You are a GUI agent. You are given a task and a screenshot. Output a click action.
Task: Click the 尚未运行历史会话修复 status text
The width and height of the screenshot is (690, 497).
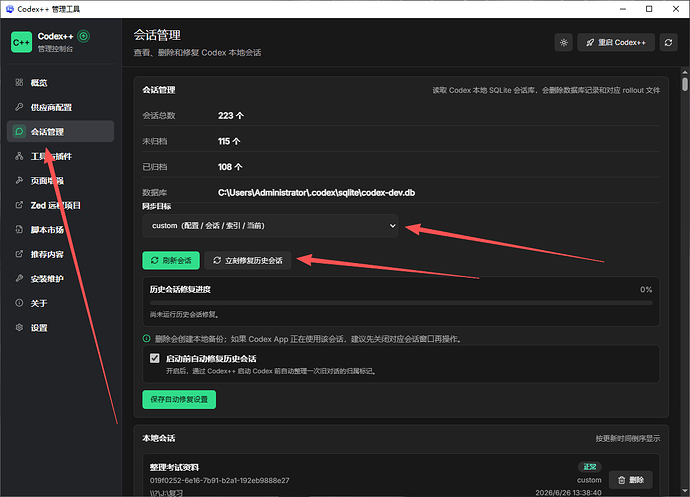[x=184, y=314]
